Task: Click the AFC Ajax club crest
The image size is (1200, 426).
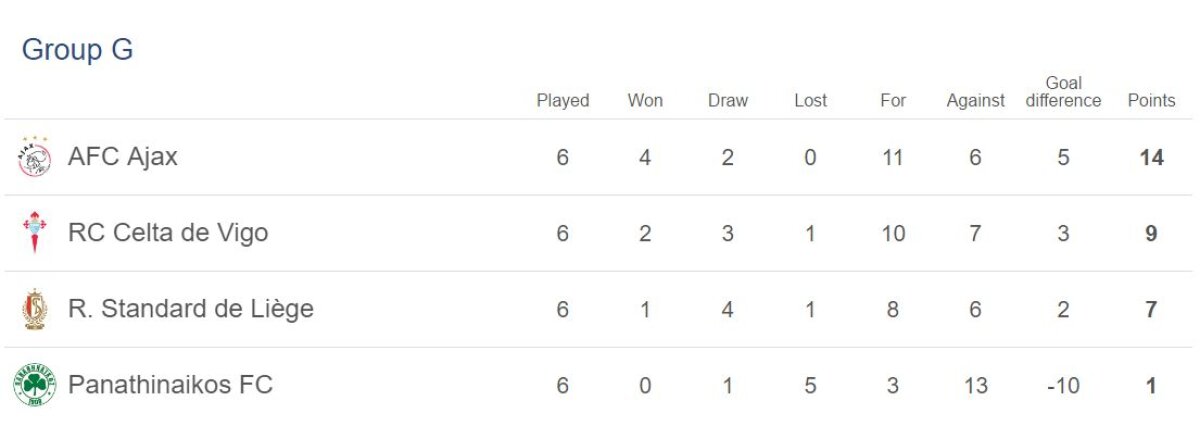Action: coord(34,157)
